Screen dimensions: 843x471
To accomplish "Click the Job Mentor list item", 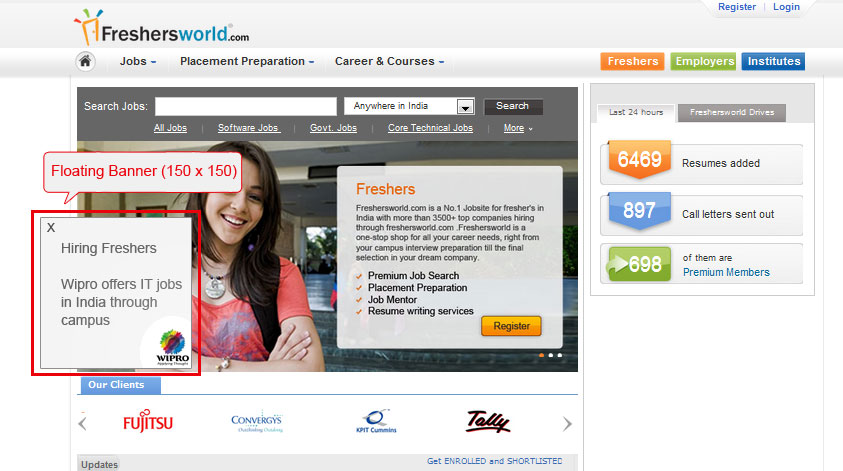I will coord(392,299).
